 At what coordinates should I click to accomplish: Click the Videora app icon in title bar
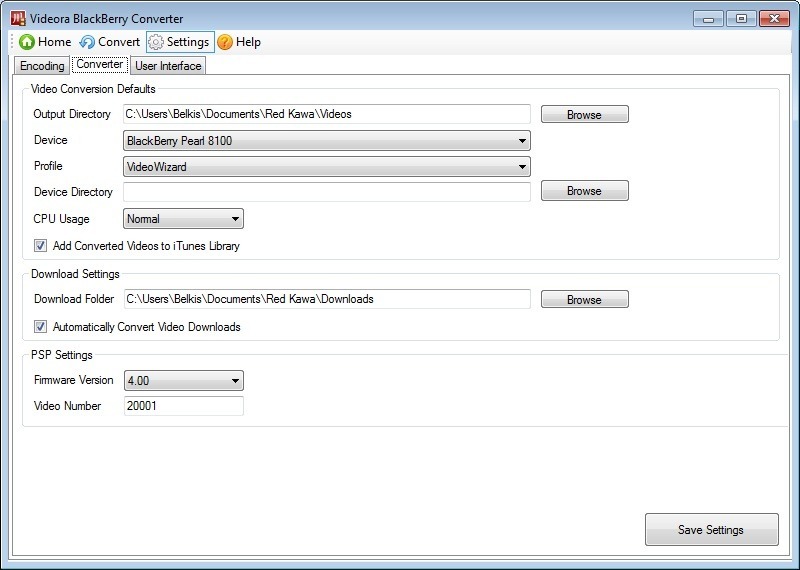click(x=17, y=18)
